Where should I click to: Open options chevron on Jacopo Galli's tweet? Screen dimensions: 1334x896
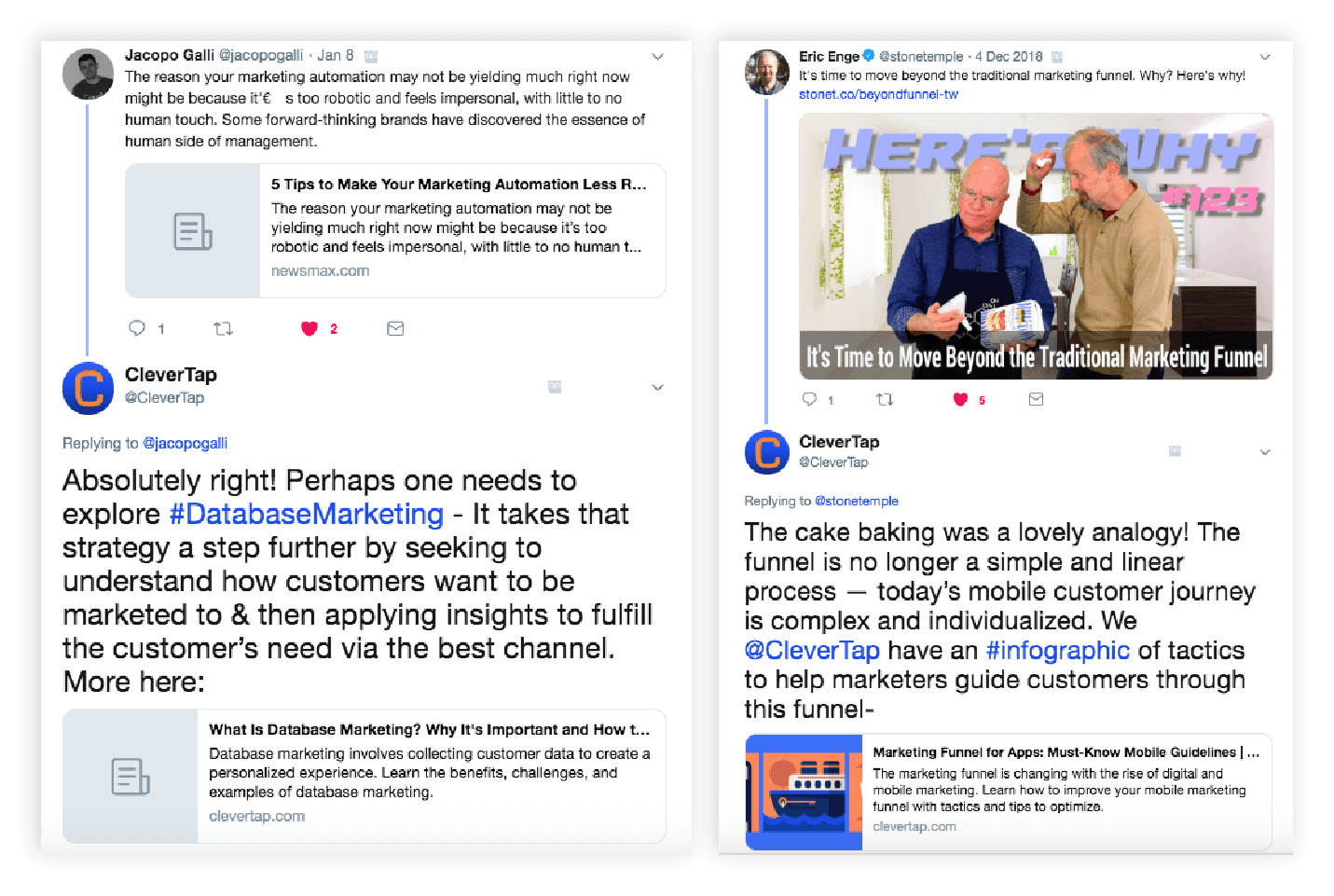[657, 57]
